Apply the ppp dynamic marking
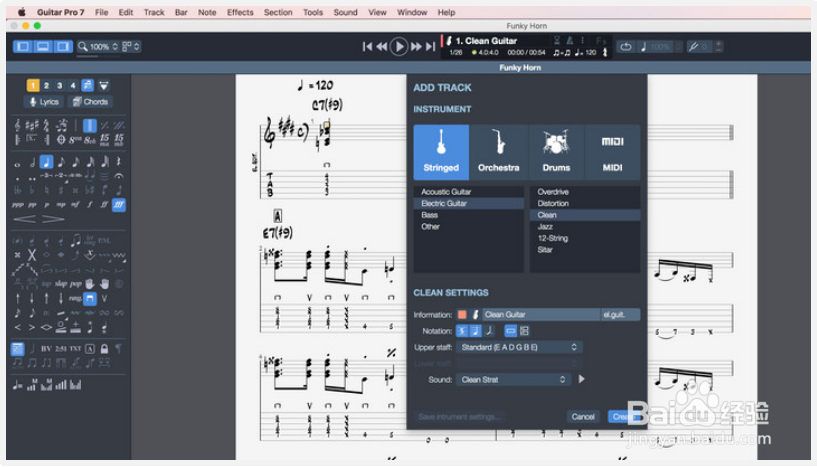817x467 pixels. 17,205
